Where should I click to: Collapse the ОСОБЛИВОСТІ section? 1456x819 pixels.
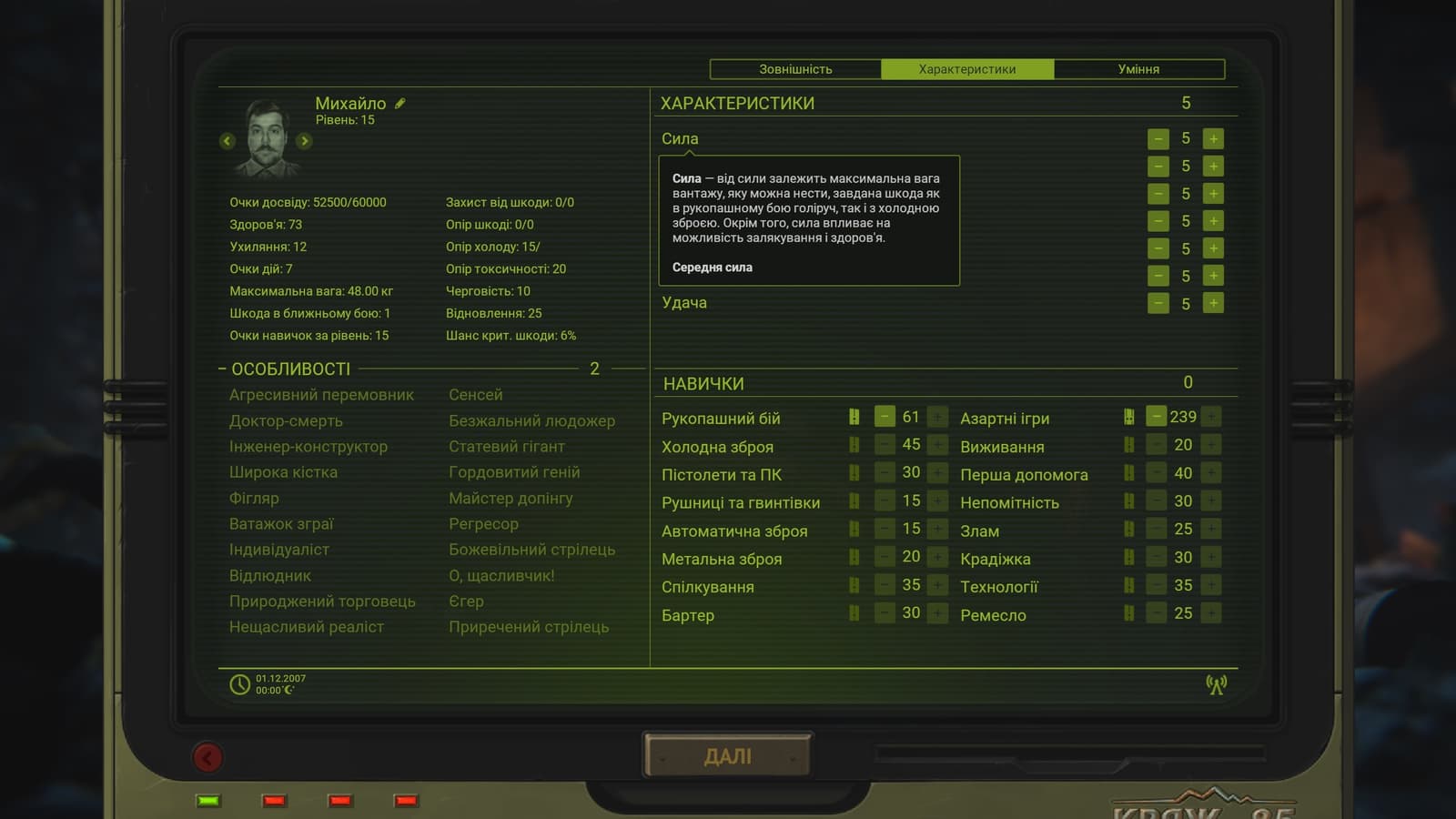222,369
